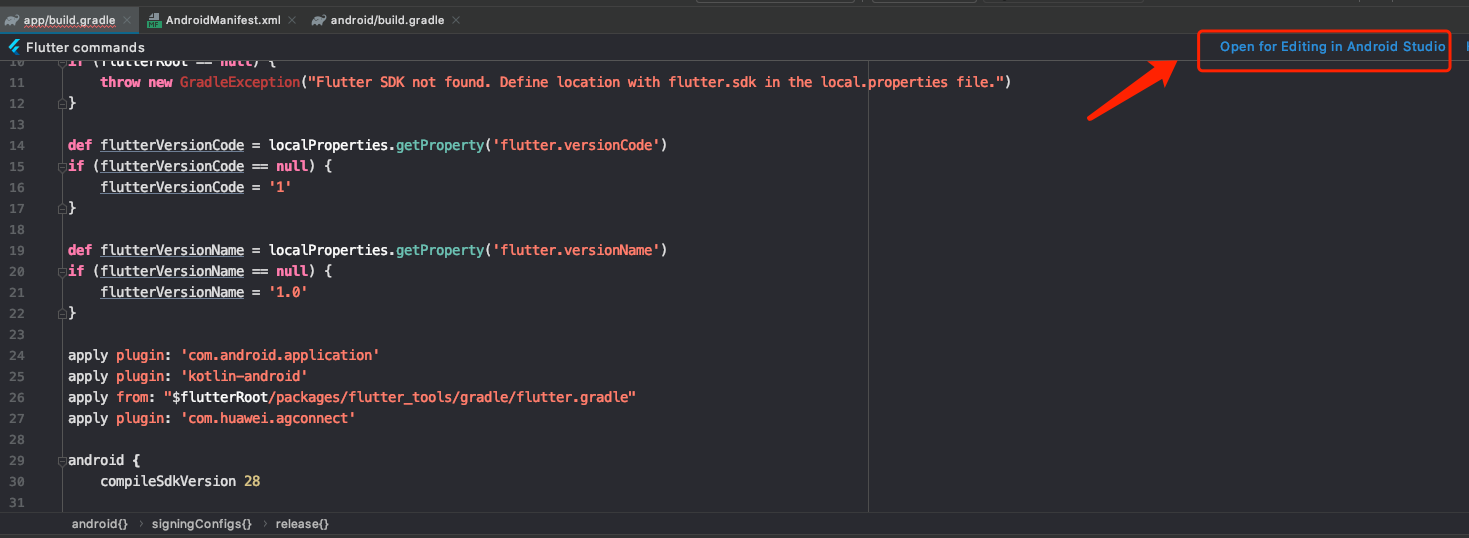Click the 'flutter.versionCode' string on line 14
The image size is (1469, 538).
pyautogui.click(x=574, y=145)
